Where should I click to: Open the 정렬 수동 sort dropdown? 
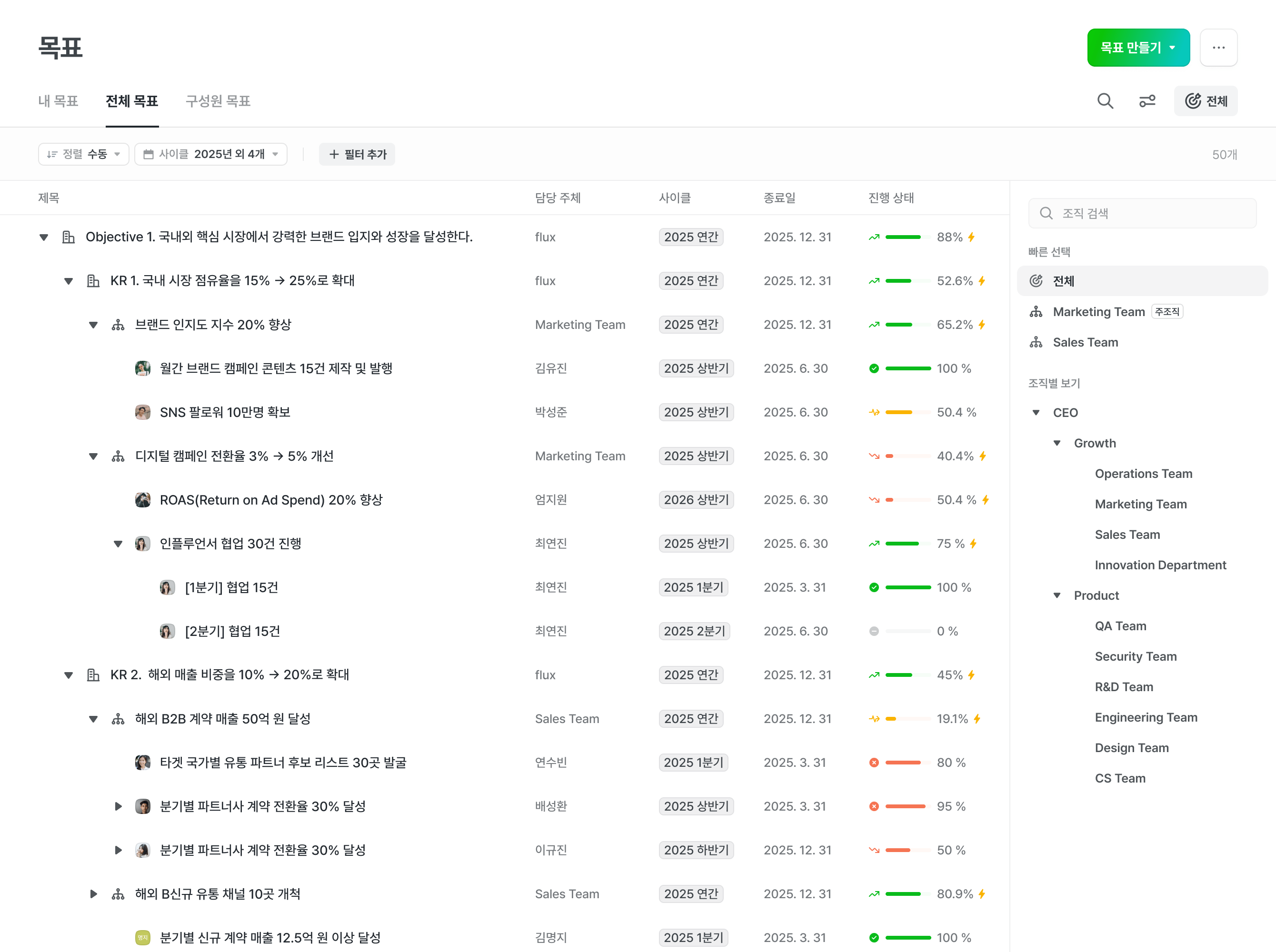coord(84,154)
